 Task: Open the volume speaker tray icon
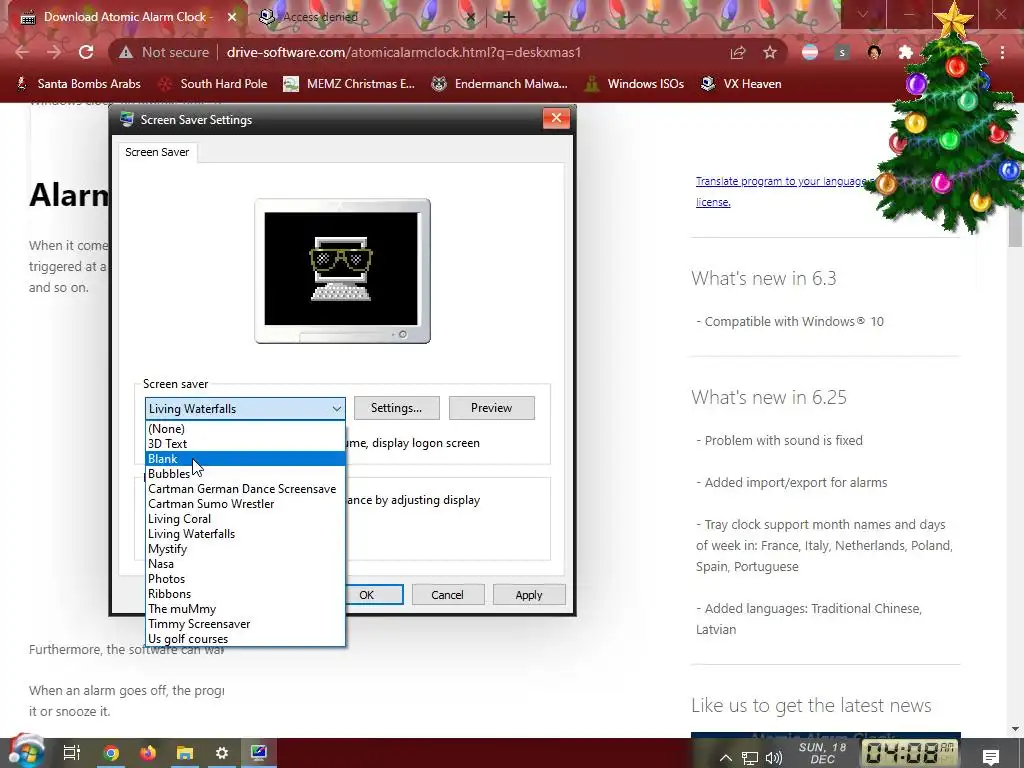point(774,758)
